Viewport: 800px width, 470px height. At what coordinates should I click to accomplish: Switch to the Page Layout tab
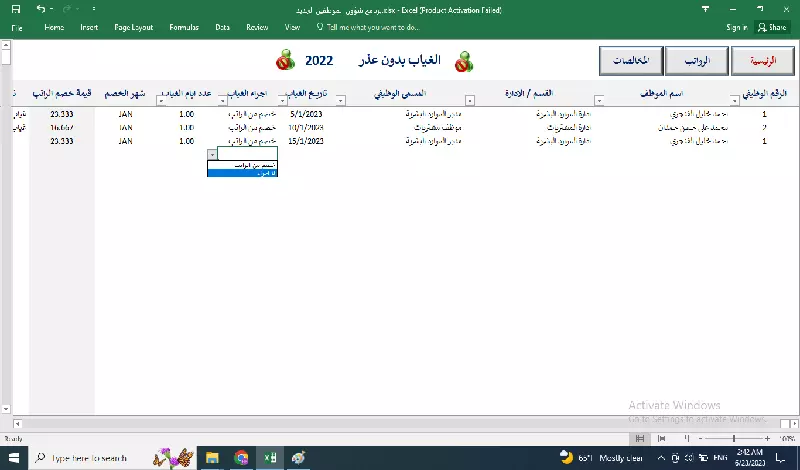[133, 27]
